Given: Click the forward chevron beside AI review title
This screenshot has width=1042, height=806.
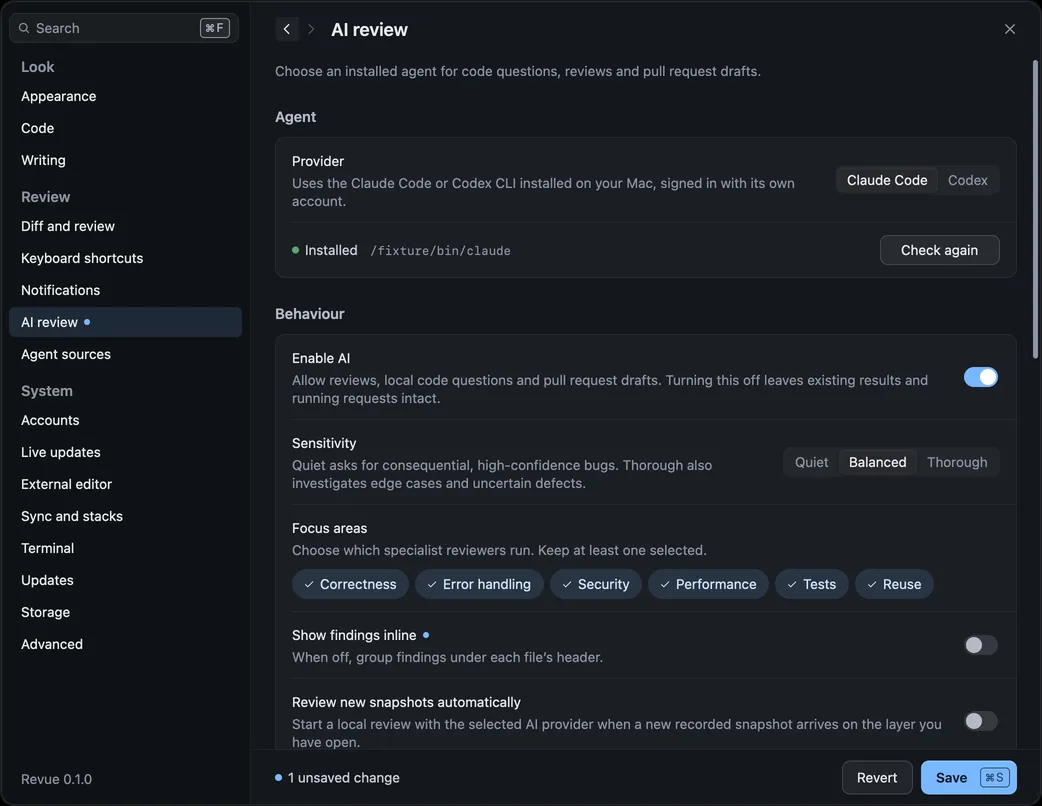Looking at the screenshot, I should click(x=311, y=29).
